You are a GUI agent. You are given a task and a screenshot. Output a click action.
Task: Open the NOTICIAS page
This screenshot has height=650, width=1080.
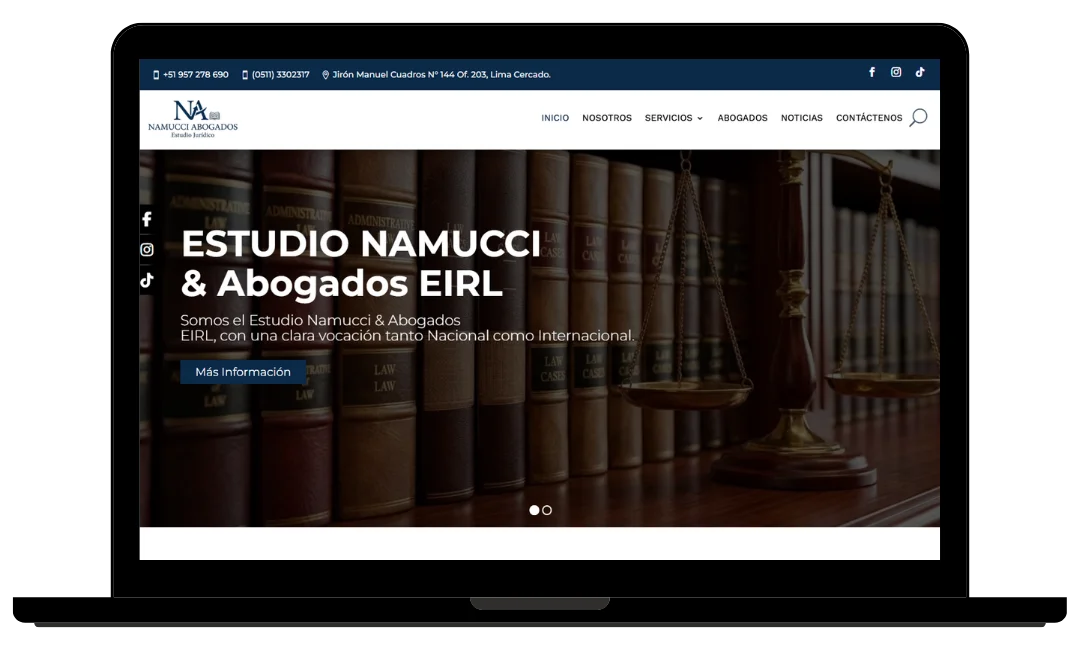click(802, 118)
